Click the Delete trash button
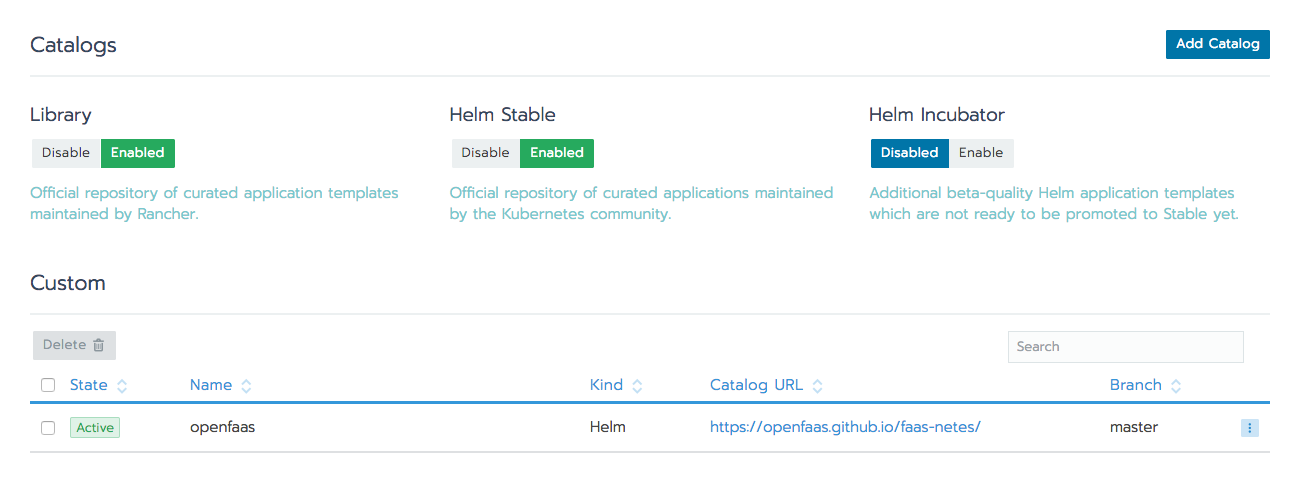1300x486 pixels. (x=74, y=345)
